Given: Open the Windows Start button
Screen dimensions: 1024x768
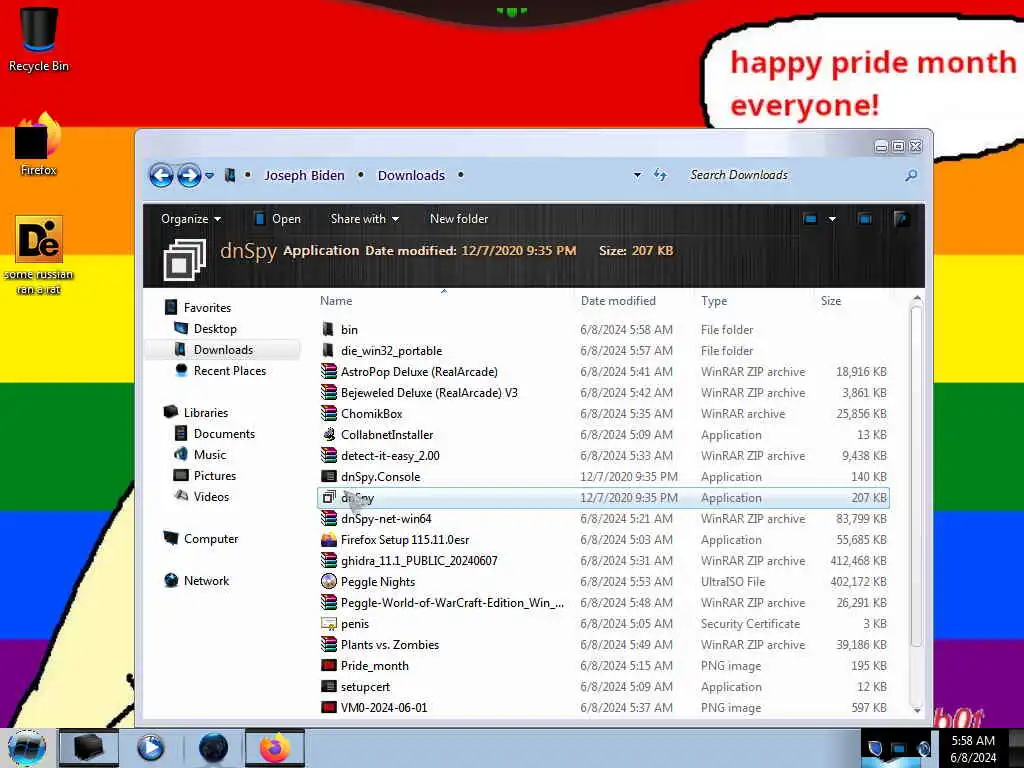Looking at the screenshot, I should tap(27, 748).
